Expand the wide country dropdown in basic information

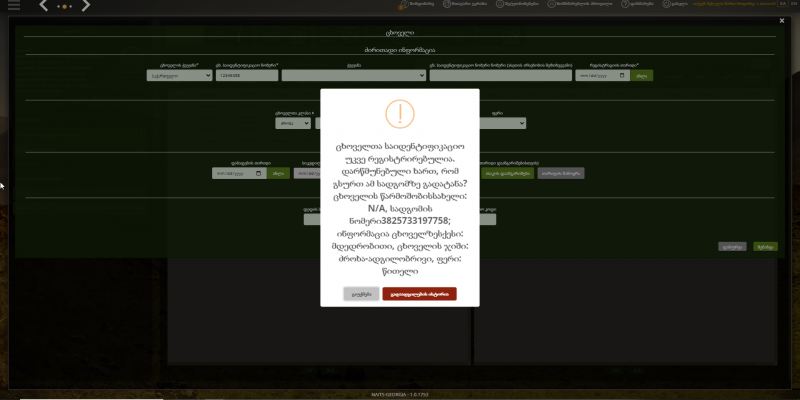pyautogui.click(x=354, y=76)
